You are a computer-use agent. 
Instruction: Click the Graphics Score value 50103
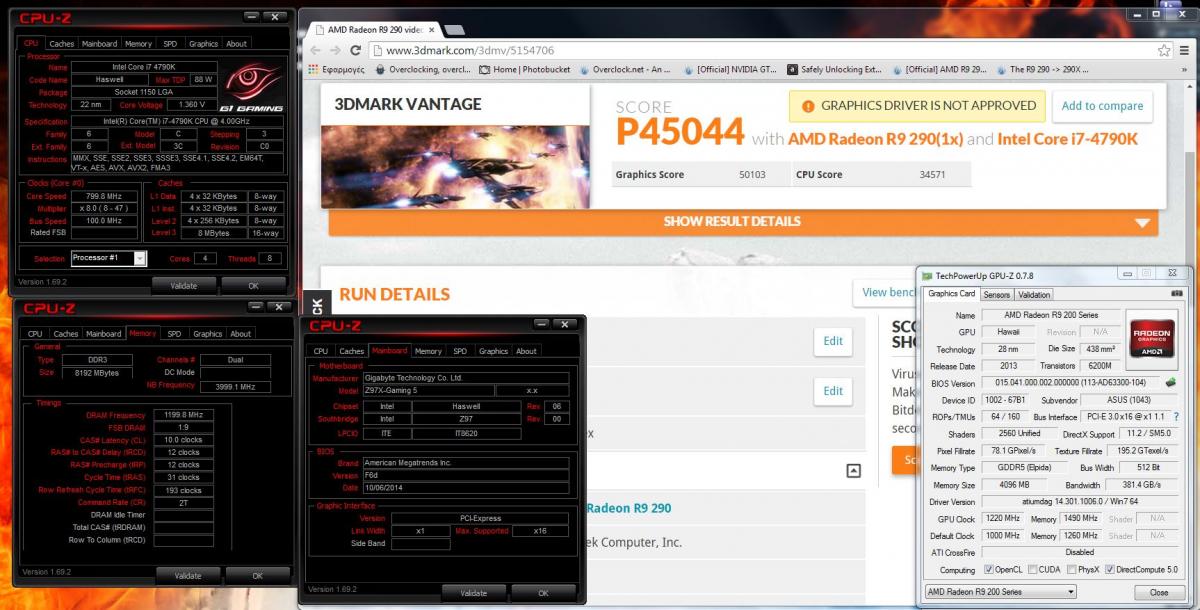click(x=752, y=175)
